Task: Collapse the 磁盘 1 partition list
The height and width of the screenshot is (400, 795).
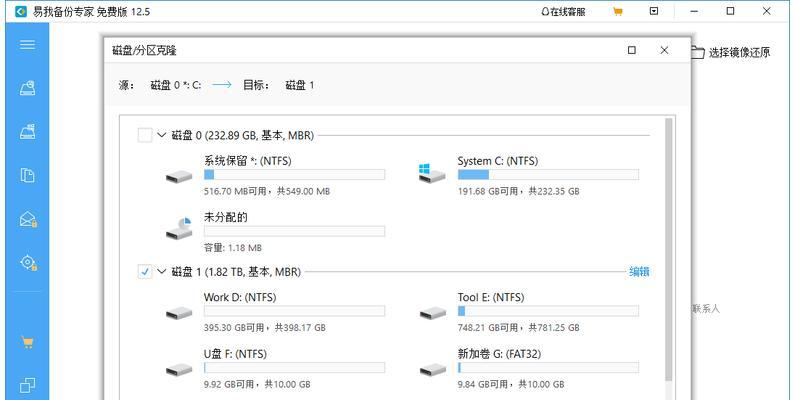Action: tap(162, 272)
